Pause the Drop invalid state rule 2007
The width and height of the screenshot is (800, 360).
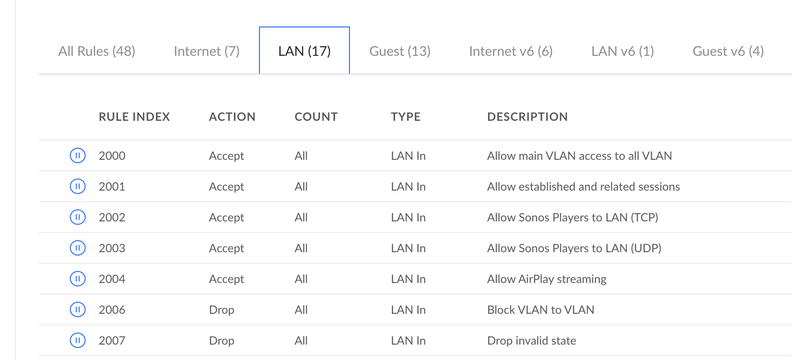click(77, 340)
